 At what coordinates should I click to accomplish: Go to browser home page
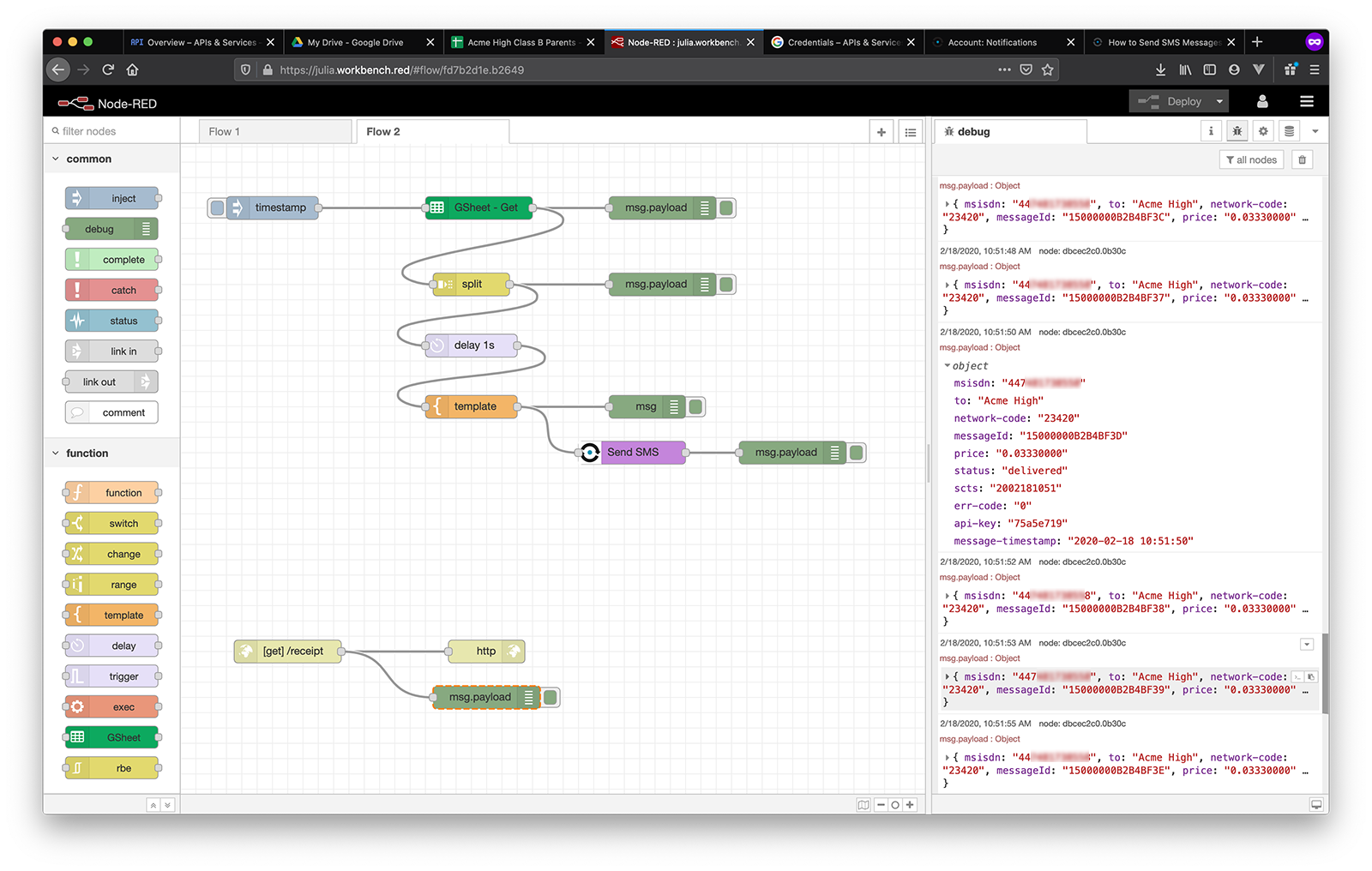tap(132, 69)
